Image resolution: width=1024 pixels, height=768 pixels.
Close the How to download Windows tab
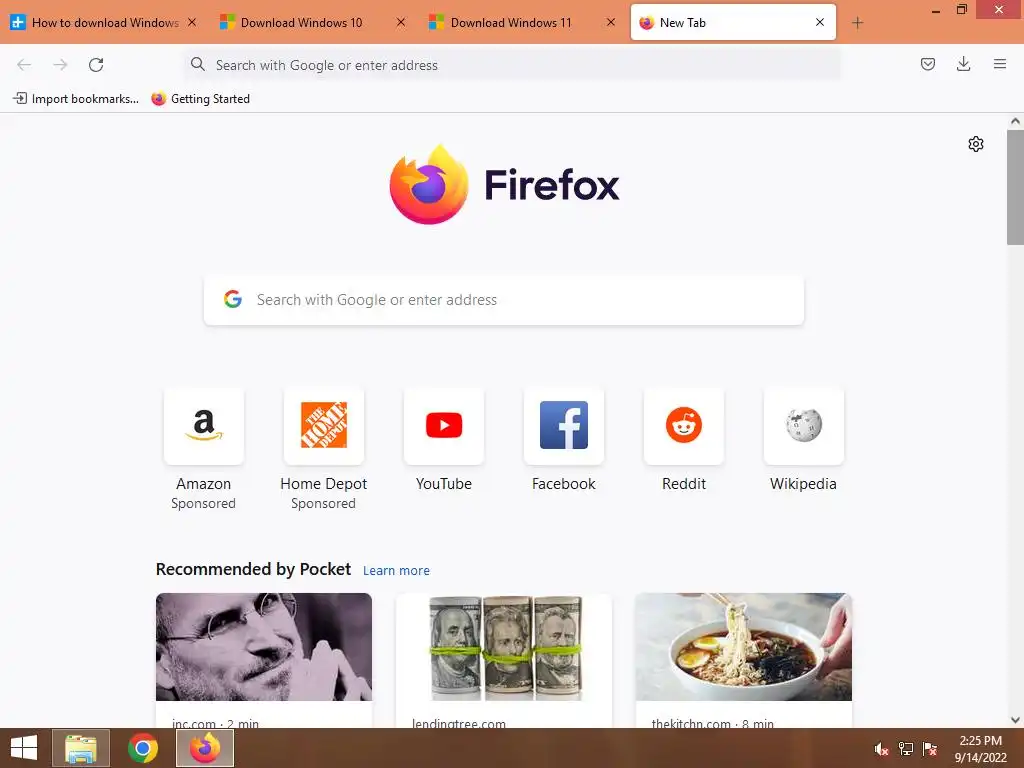(192, 22)
